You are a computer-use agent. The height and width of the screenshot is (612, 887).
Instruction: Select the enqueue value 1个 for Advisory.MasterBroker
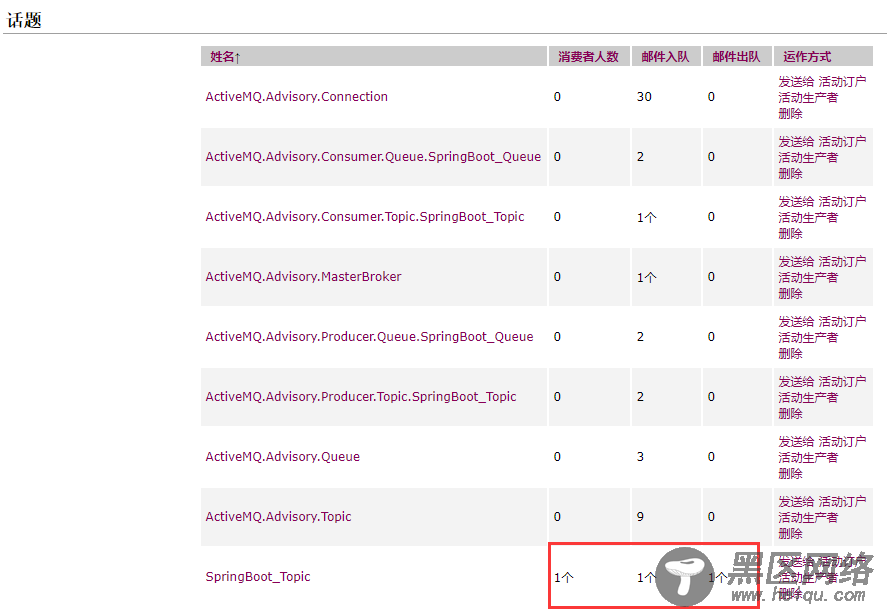pos(647,277)
